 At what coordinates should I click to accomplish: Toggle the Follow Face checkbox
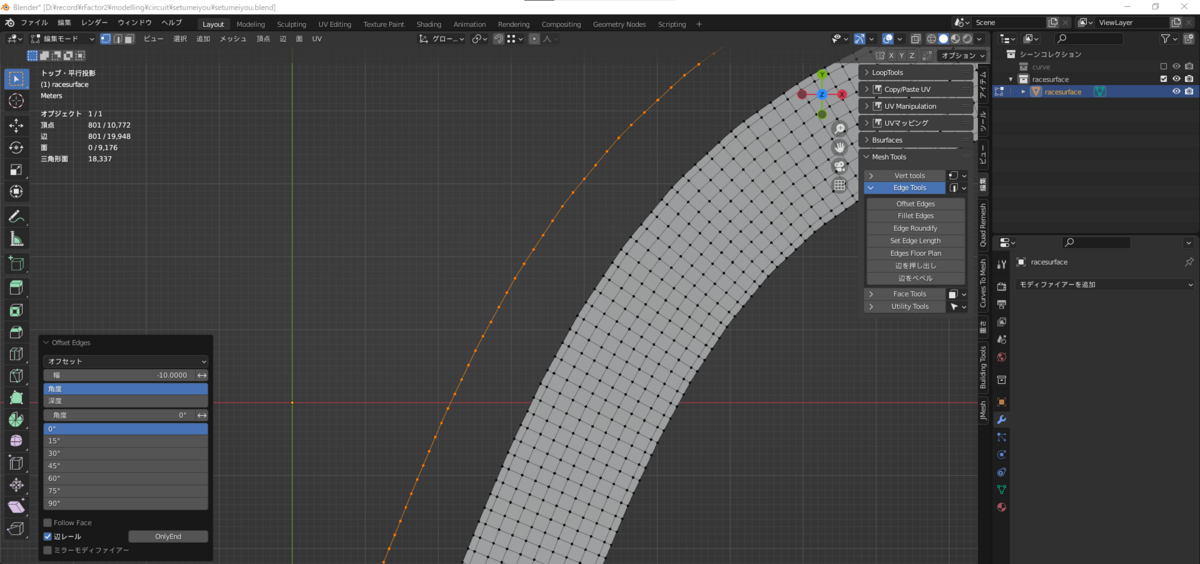(48, 523)
